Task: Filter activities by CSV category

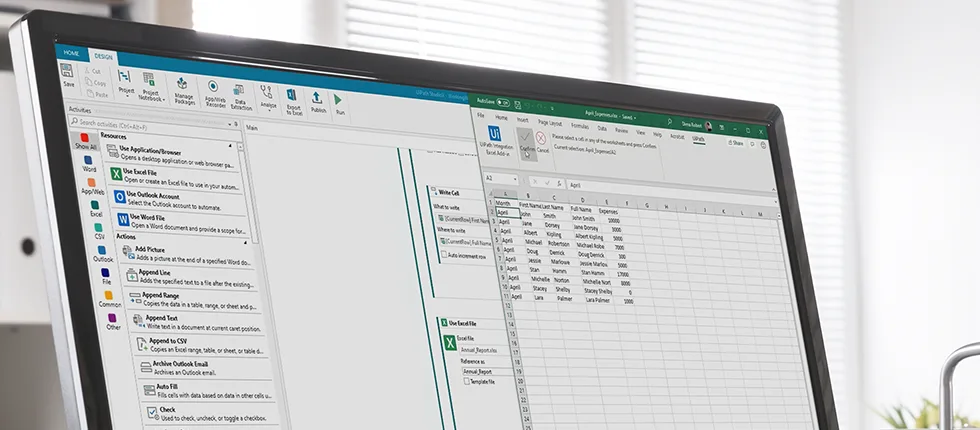Action: coord(99,232)
